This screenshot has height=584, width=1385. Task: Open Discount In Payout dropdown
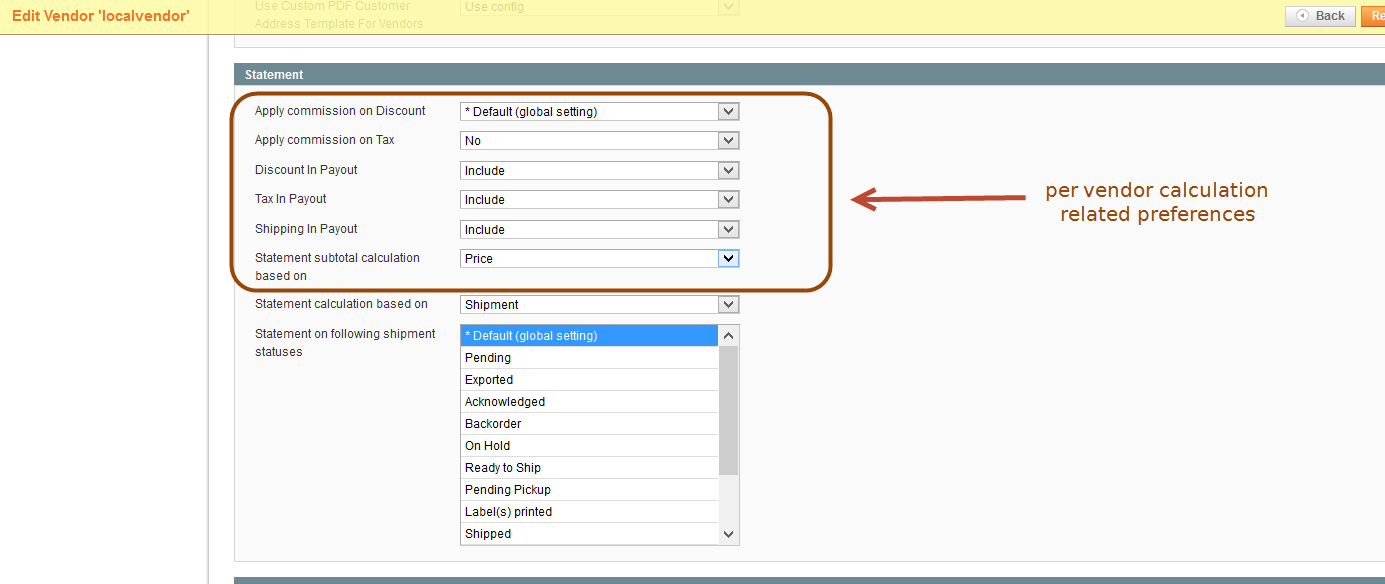tap(600, 171)
